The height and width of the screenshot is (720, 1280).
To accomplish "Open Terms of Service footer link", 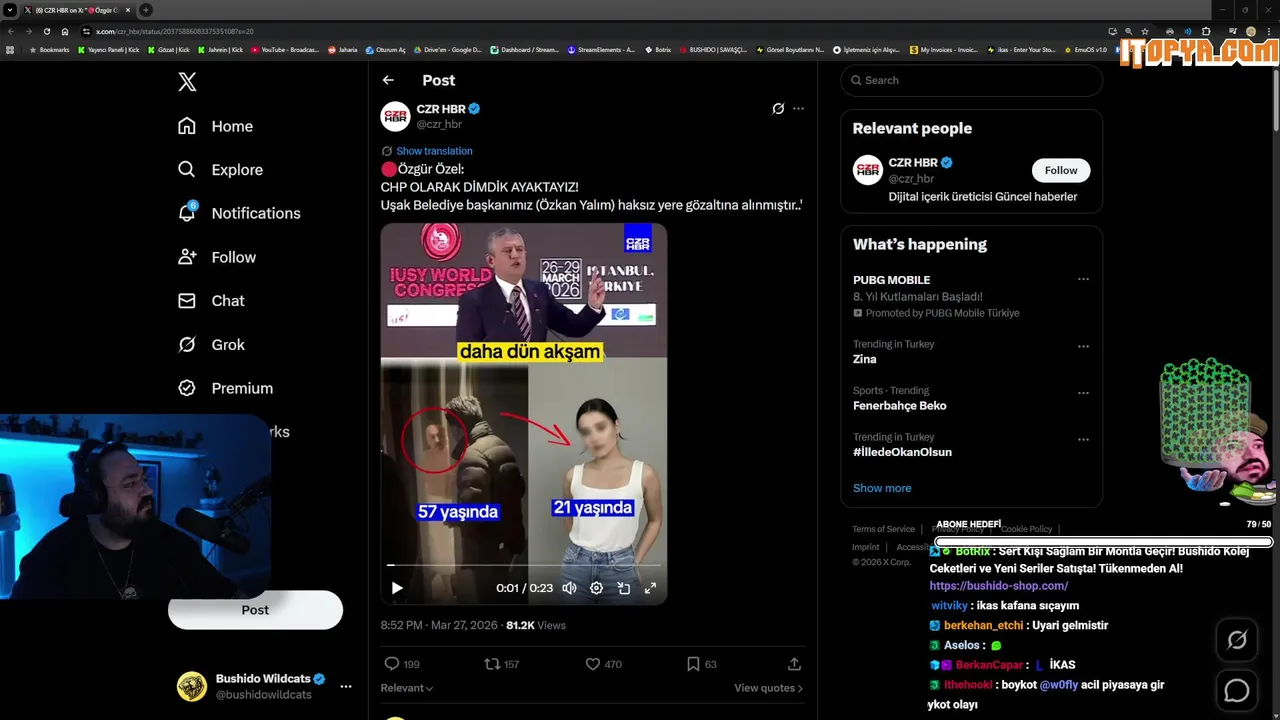I will (x=883, y=529).
